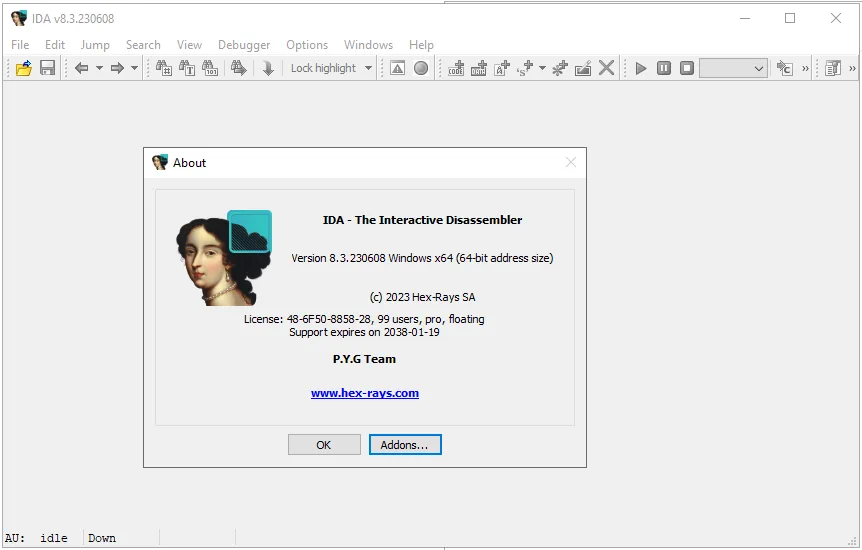Jump back with the left arrow
Screen dimensions: 862x550
pos(81,68)
